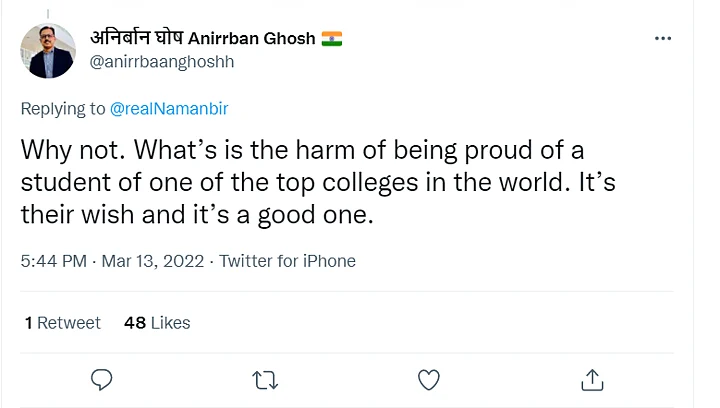Retweet using the arrows icon

[x=265, y=379]
